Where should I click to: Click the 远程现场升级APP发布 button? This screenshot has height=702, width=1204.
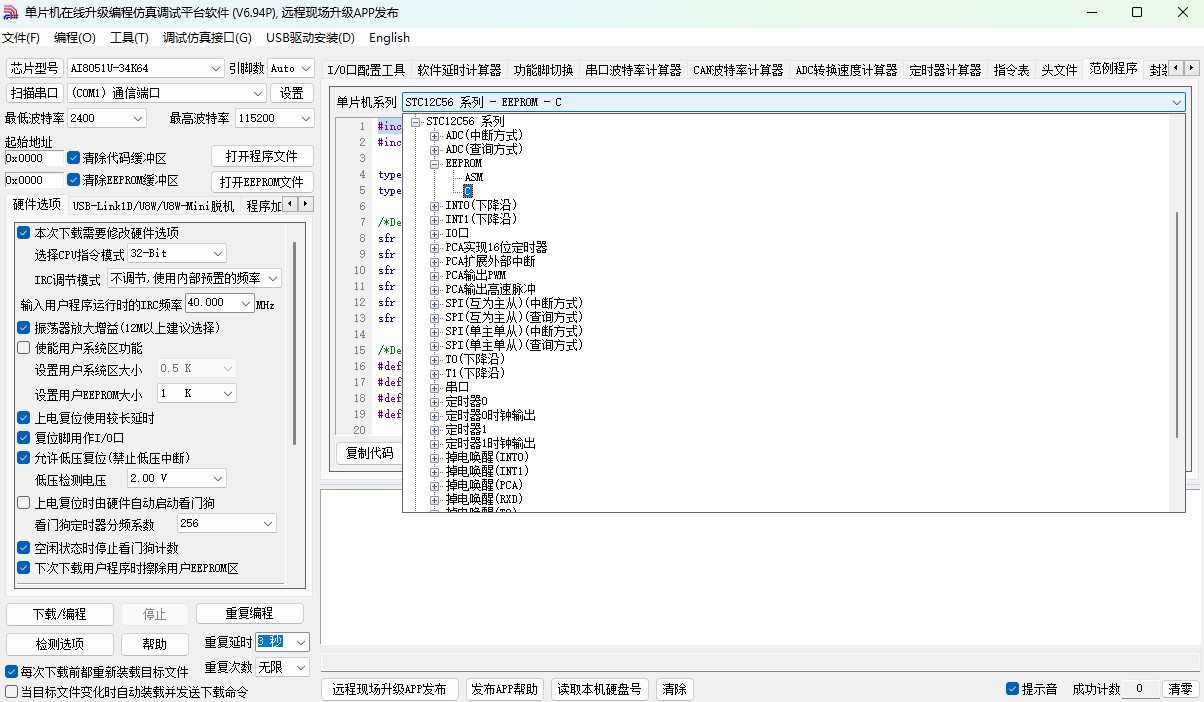point(390,689)
